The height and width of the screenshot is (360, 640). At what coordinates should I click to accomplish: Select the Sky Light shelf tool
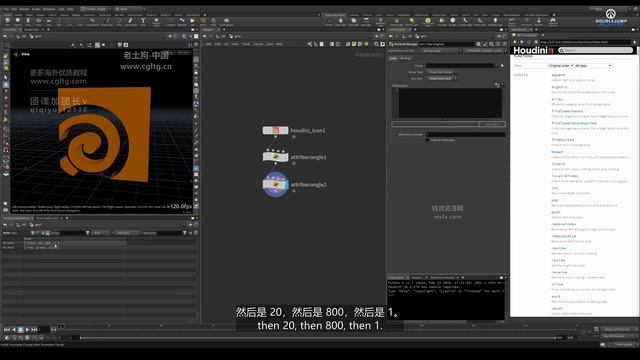[x=442, y=21]
